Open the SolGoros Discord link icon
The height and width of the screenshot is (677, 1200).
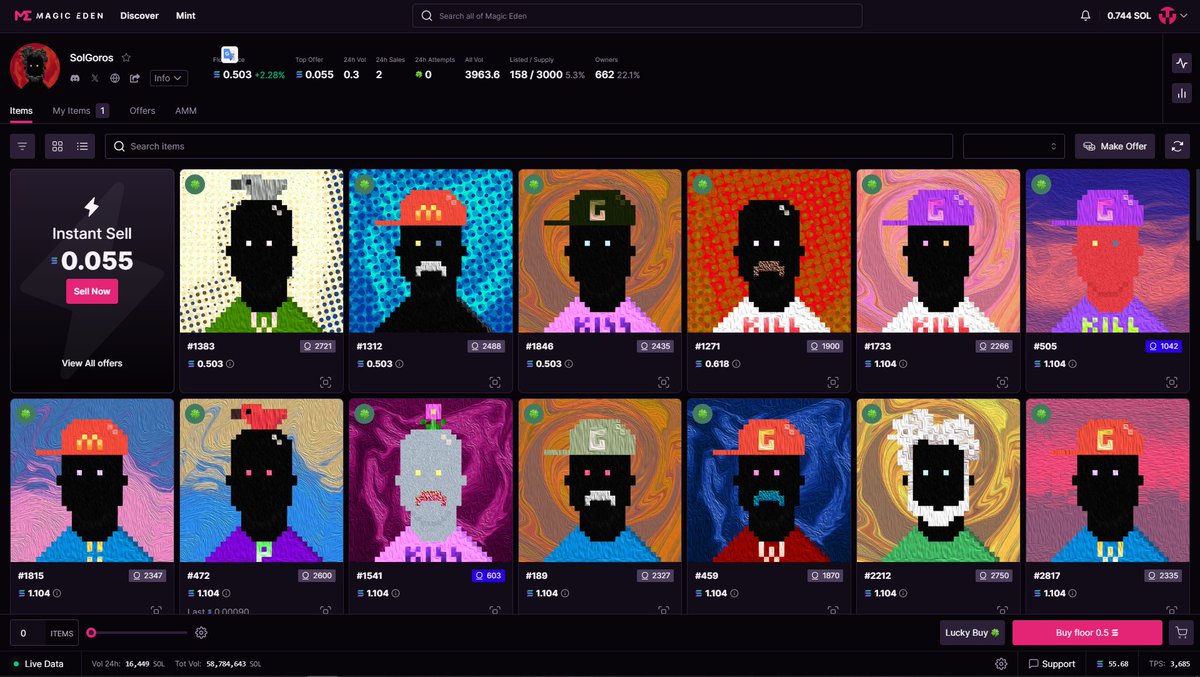pyautogui.click(x=76, y=78)
